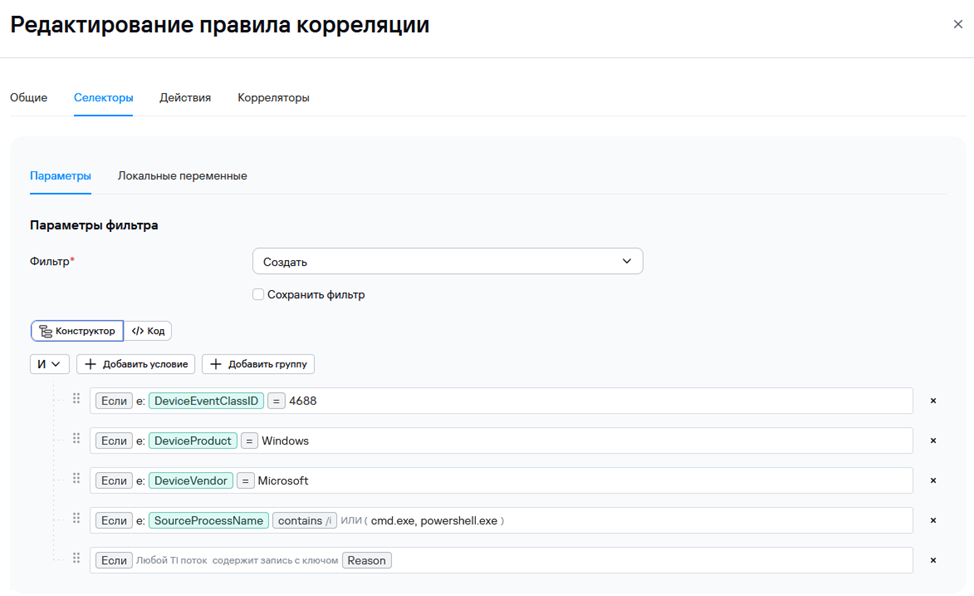Grab the drag handle of DeviceEventClassID row
The image size is (974, 596).
(76, 399)
